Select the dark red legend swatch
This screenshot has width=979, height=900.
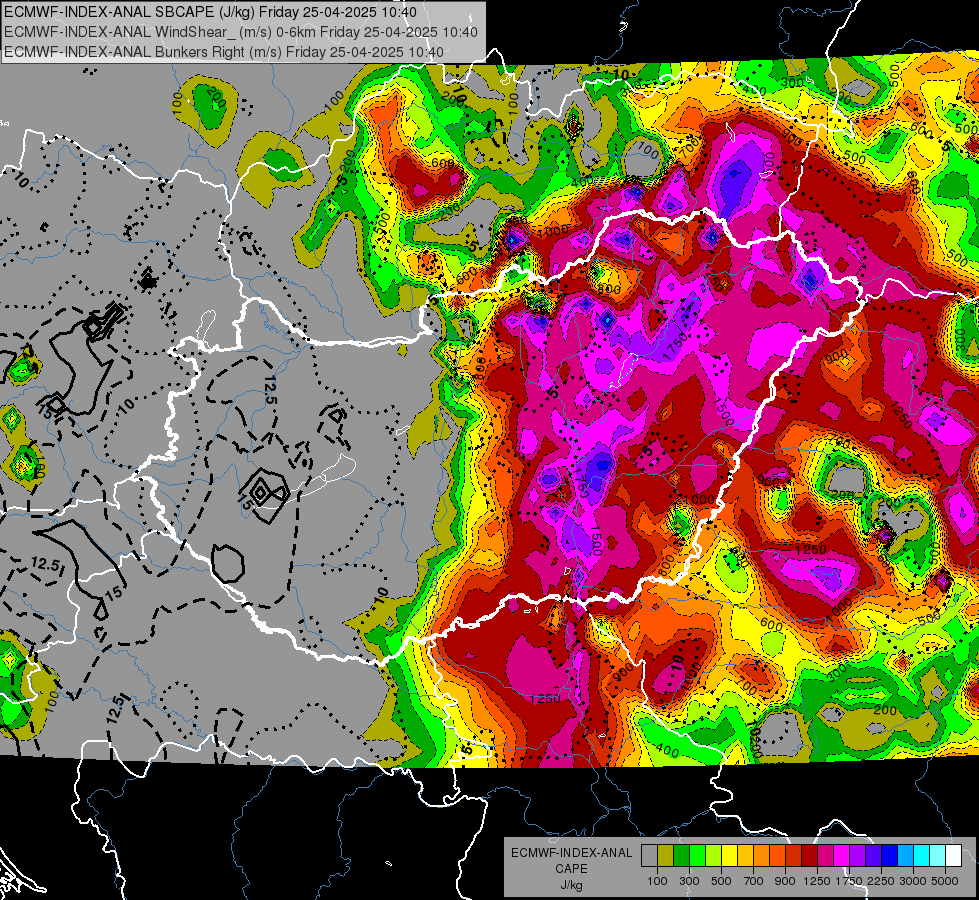[810, 856]
